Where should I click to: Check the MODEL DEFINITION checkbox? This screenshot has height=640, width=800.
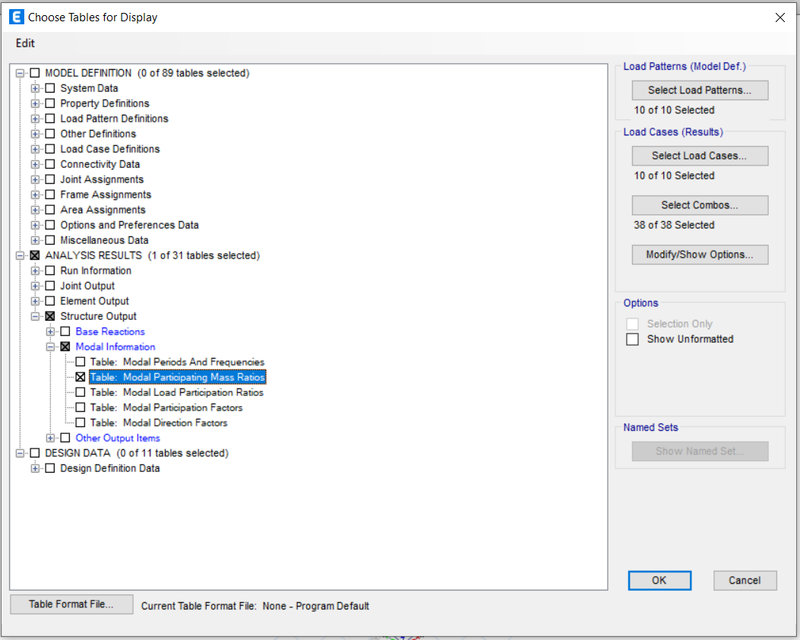coord(35,73)
